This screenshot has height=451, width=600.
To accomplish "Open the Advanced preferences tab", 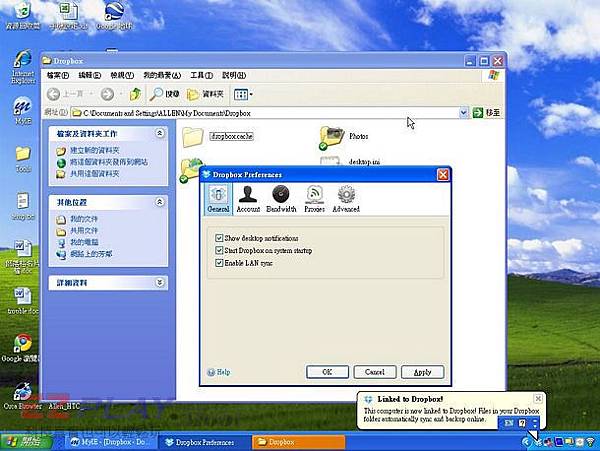I will [346, 199].
